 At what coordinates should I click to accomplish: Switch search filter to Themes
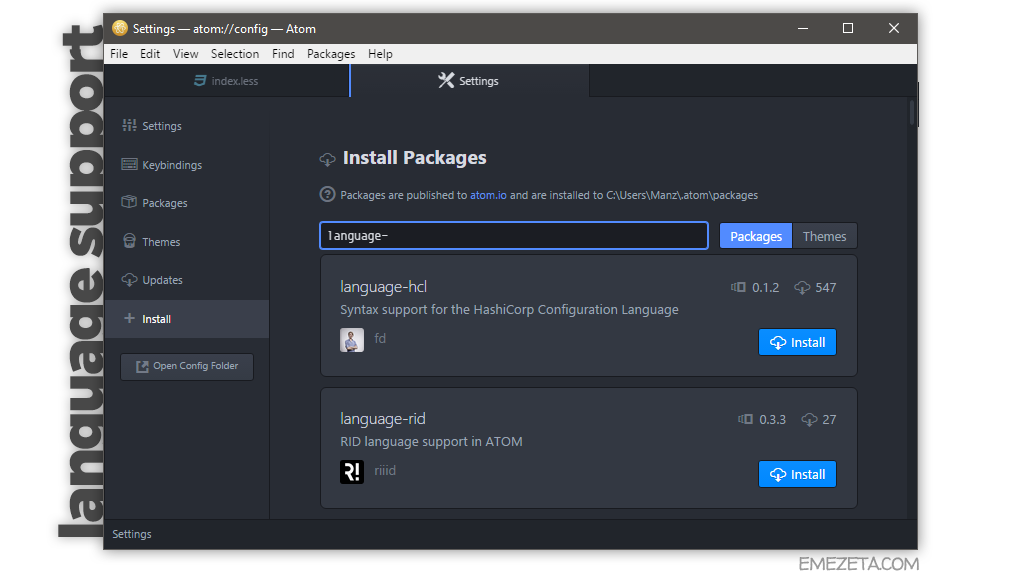coord(824,236)
